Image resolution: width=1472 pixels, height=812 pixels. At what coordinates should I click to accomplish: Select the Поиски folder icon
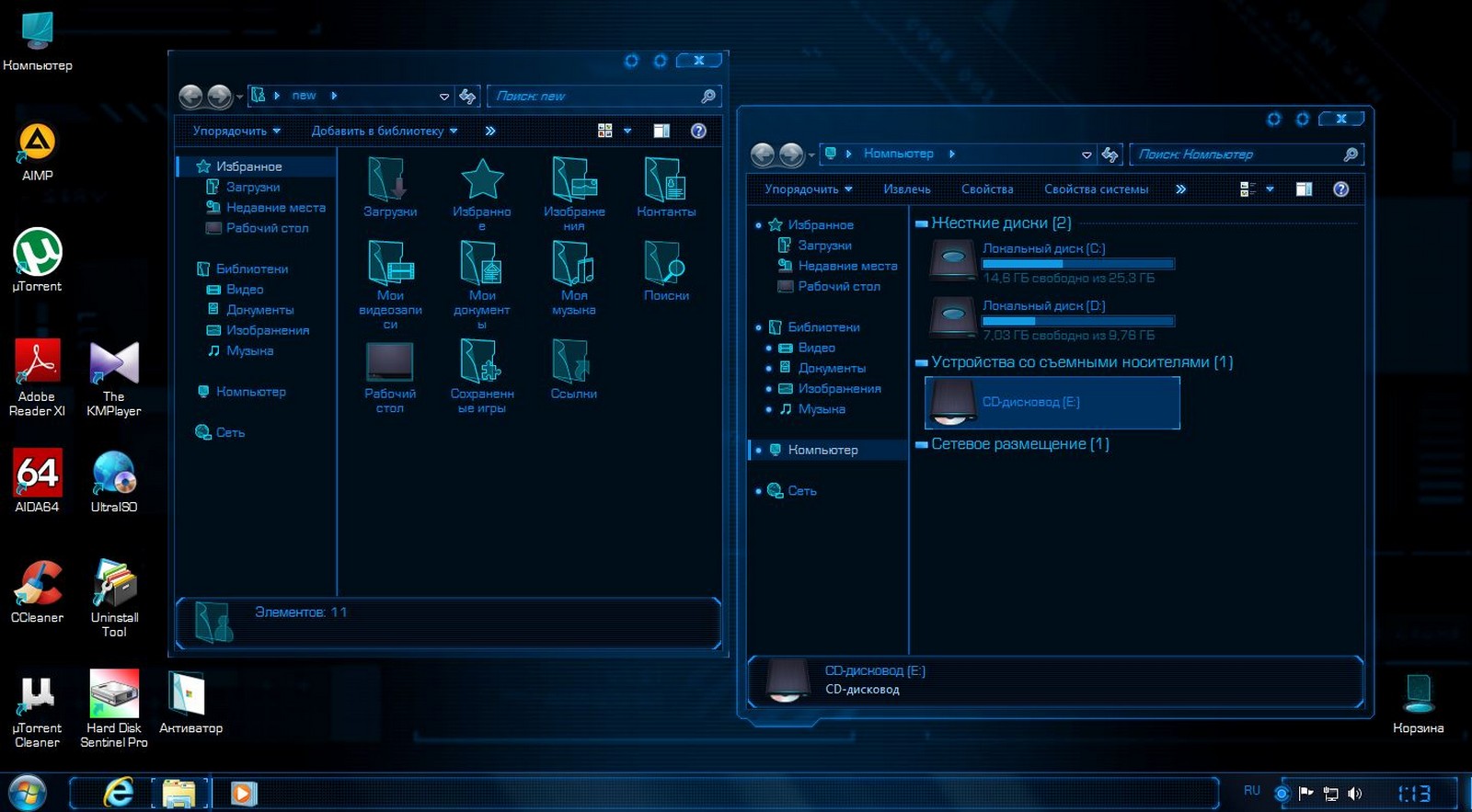(666, 271)
